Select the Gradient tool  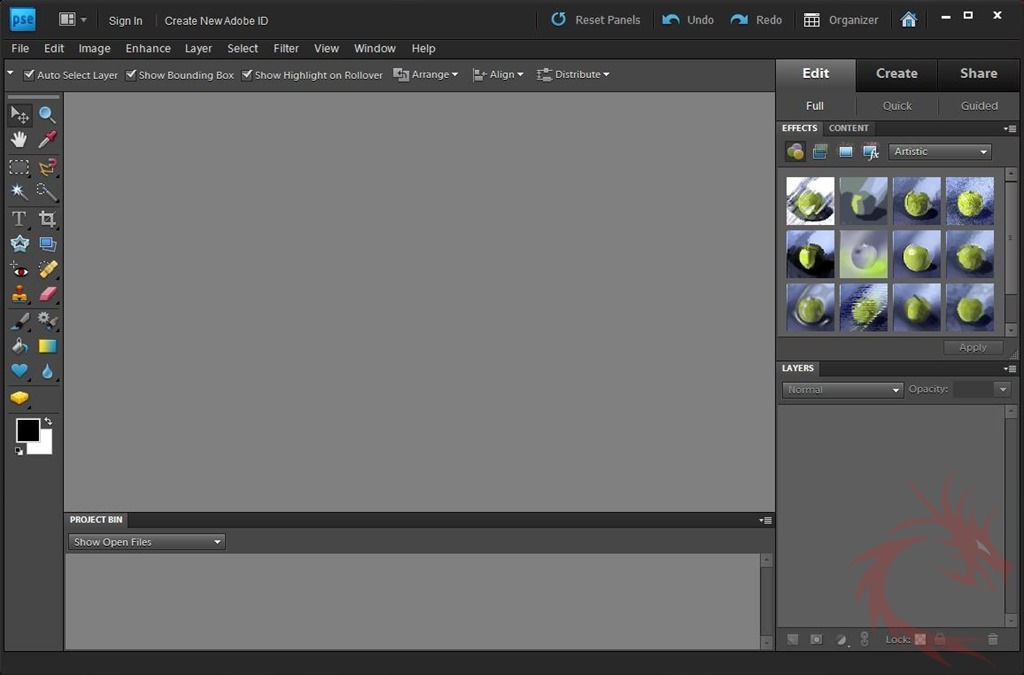[x=47, y=346]
